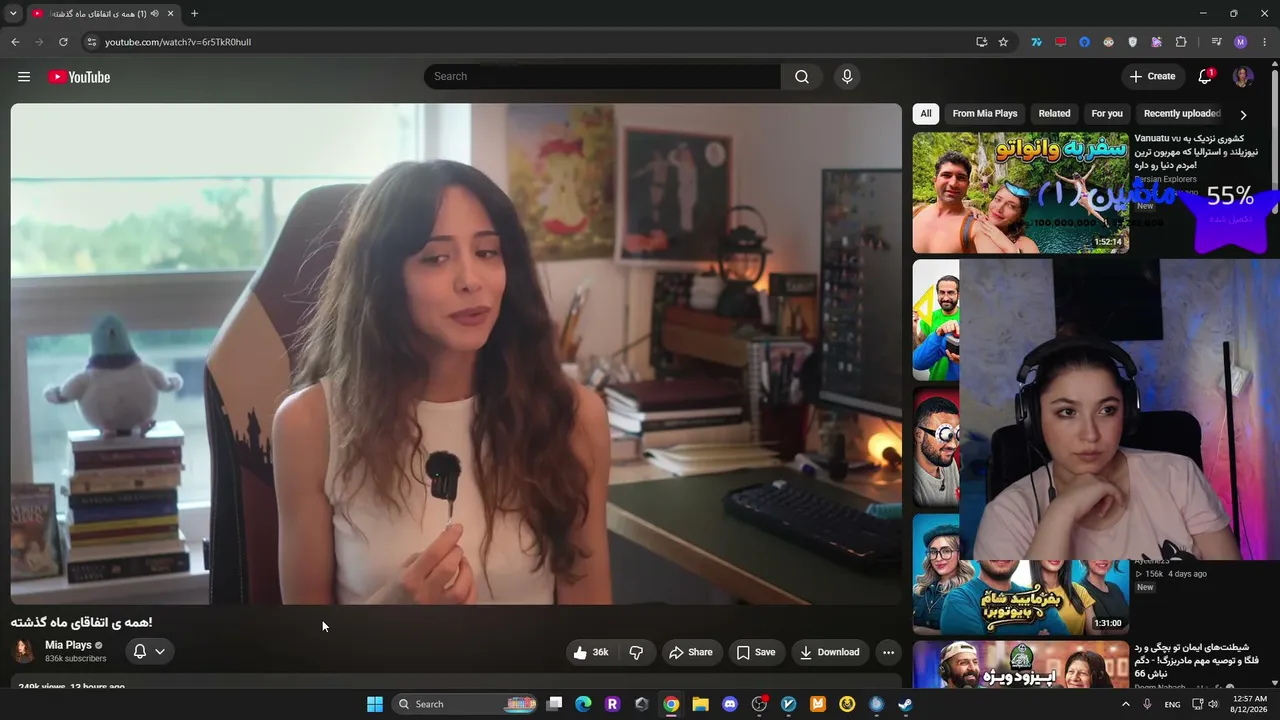
Task: Open the Chrome extensions puzzle menu
Action: tap(1181, 42)
